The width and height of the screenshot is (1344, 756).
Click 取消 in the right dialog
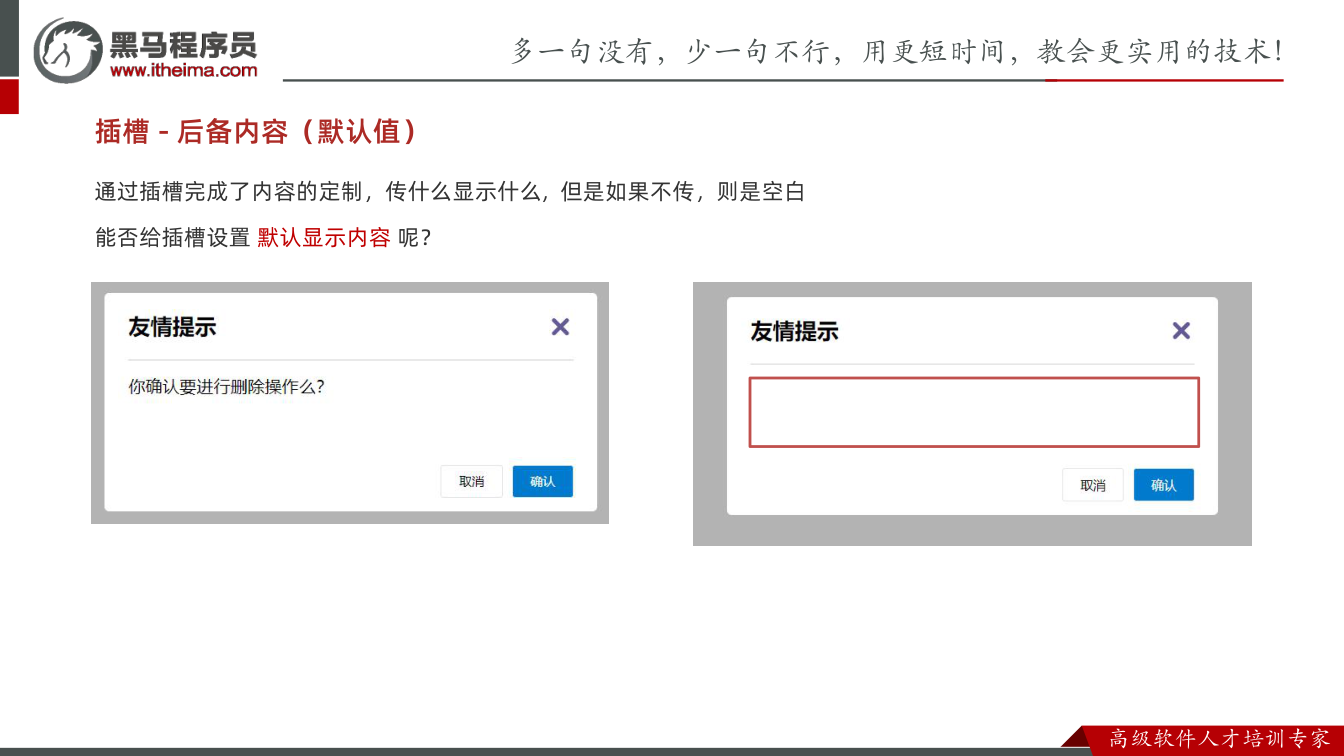pos(1093,485)
